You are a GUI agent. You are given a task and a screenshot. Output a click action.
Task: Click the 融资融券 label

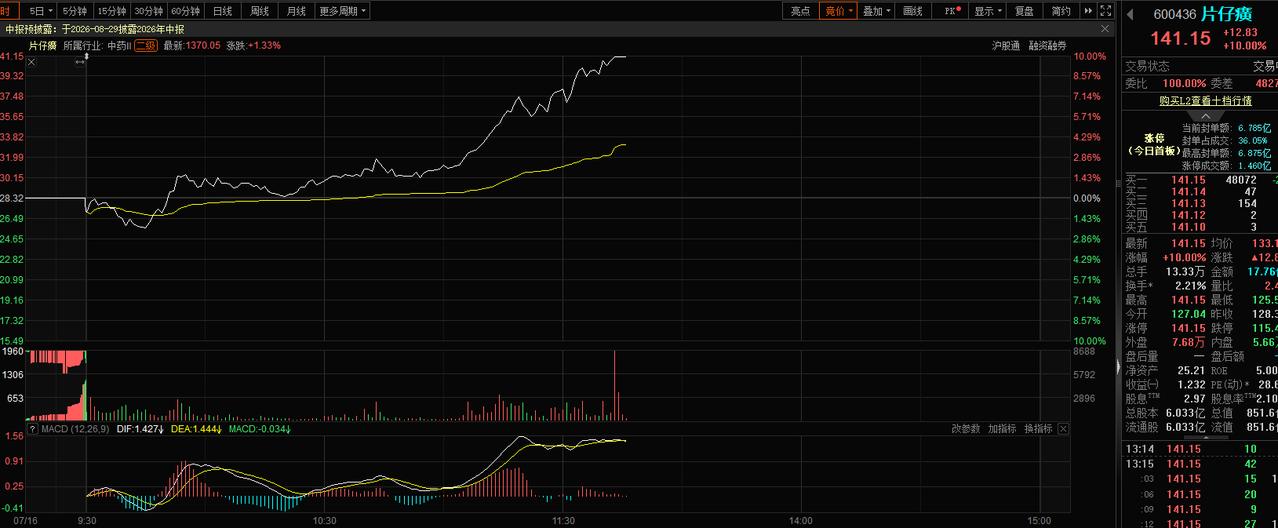point(1047,45)
